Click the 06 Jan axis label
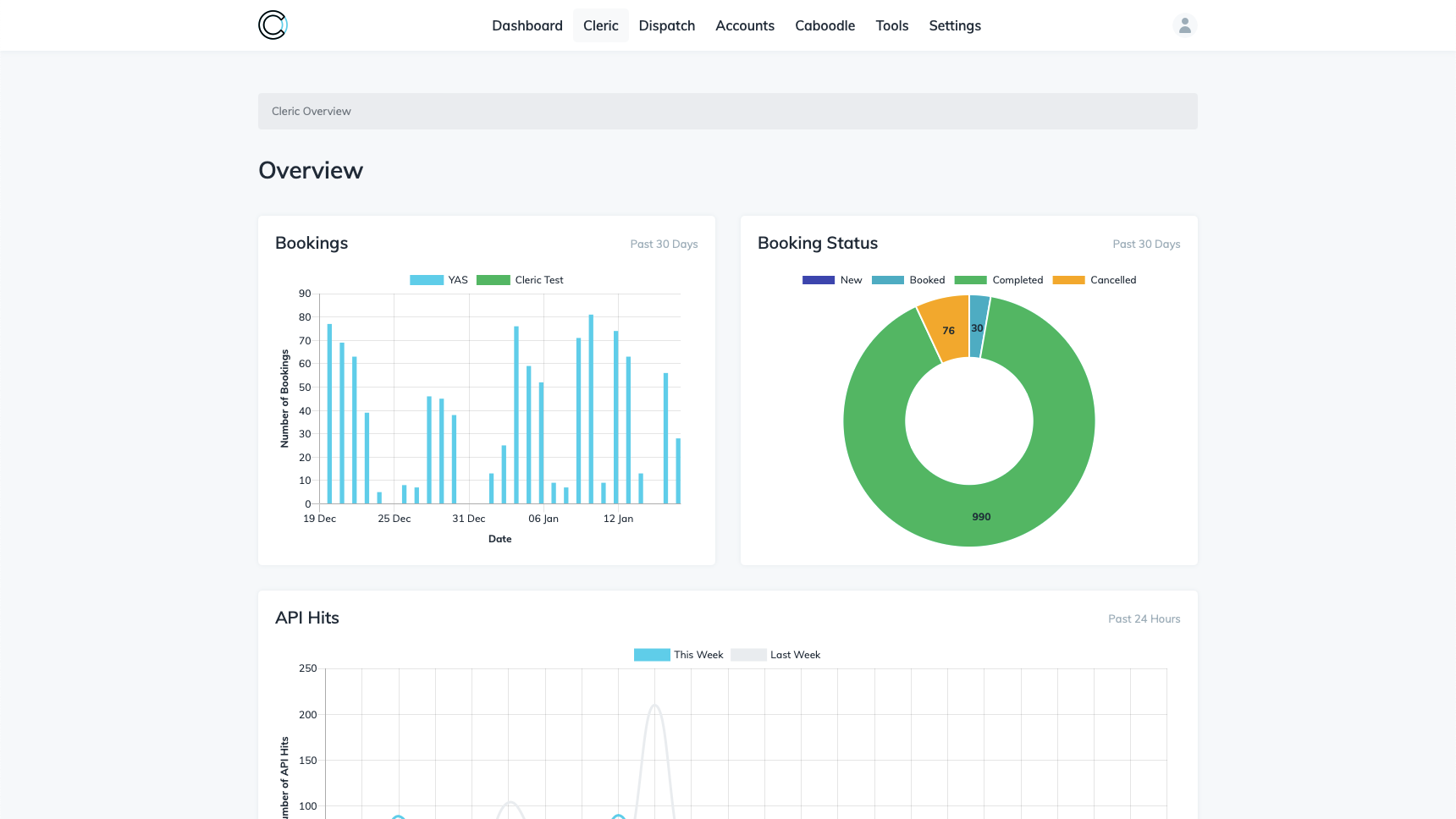Screen dimensions: 1456x819 click(543, 519)
